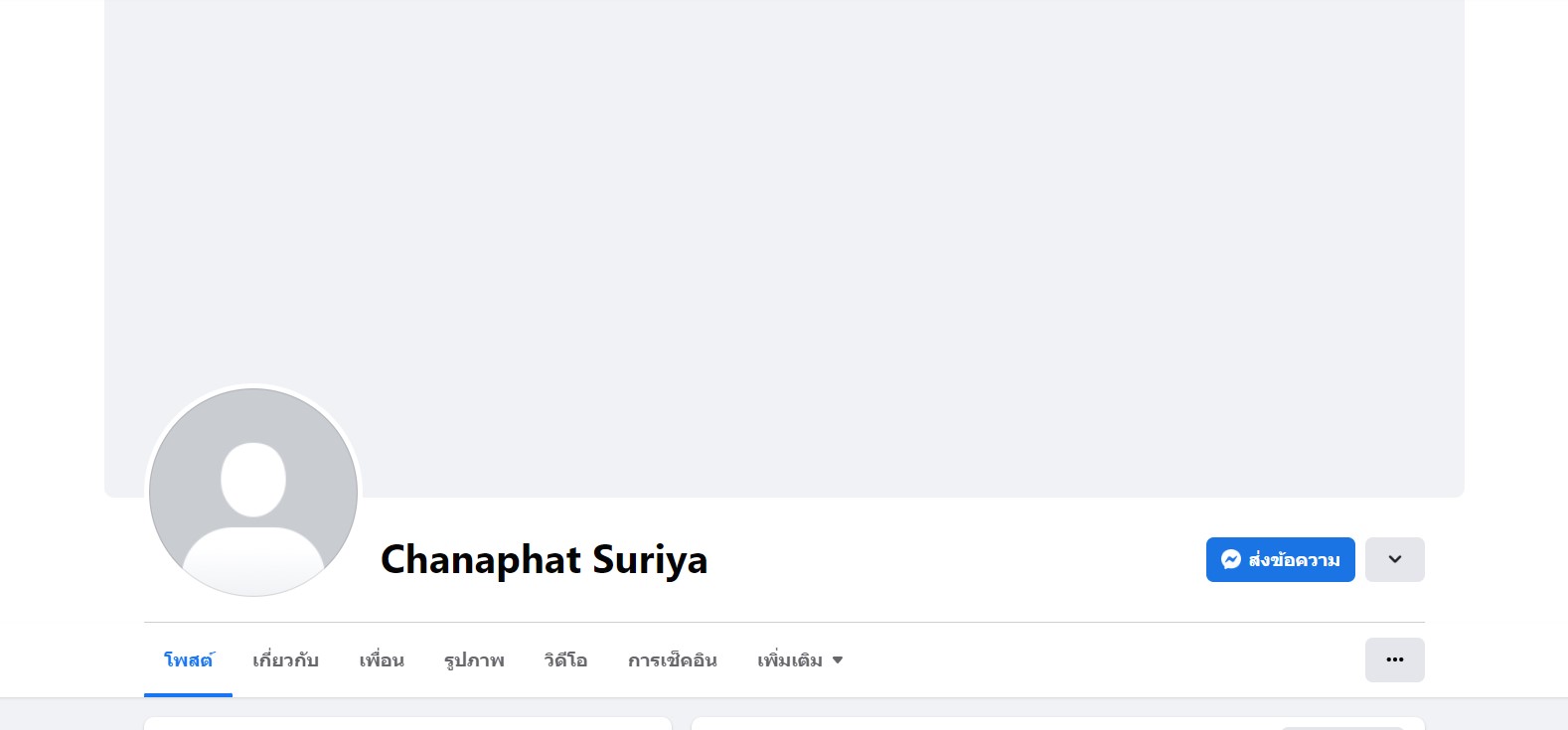The image size is (1568, 730).
Task: Open the เกี่ยวกับ tab
Action: click(x=285, y=660)
